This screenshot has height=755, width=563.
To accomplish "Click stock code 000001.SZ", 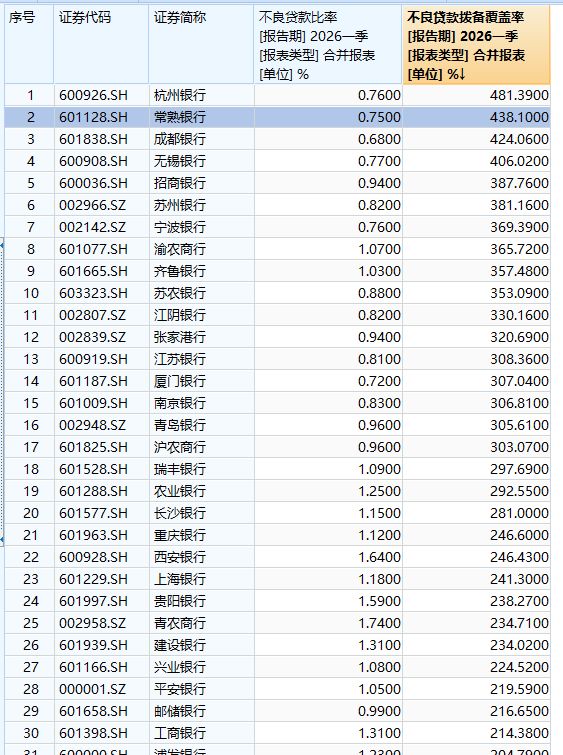I will pos(92,689).
